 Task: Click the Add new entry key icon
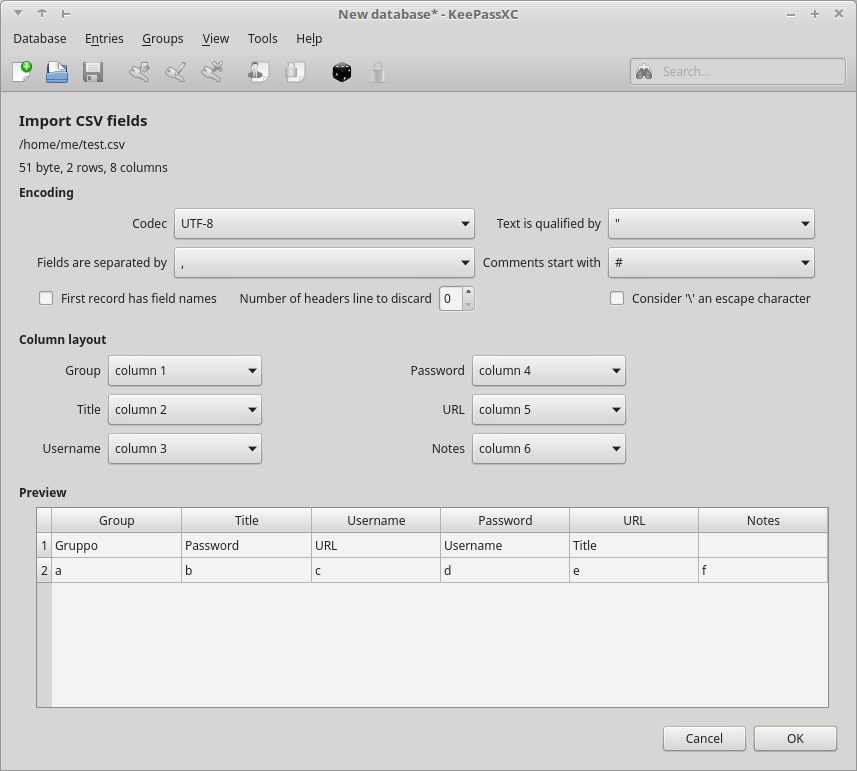(x=140, y=71)
